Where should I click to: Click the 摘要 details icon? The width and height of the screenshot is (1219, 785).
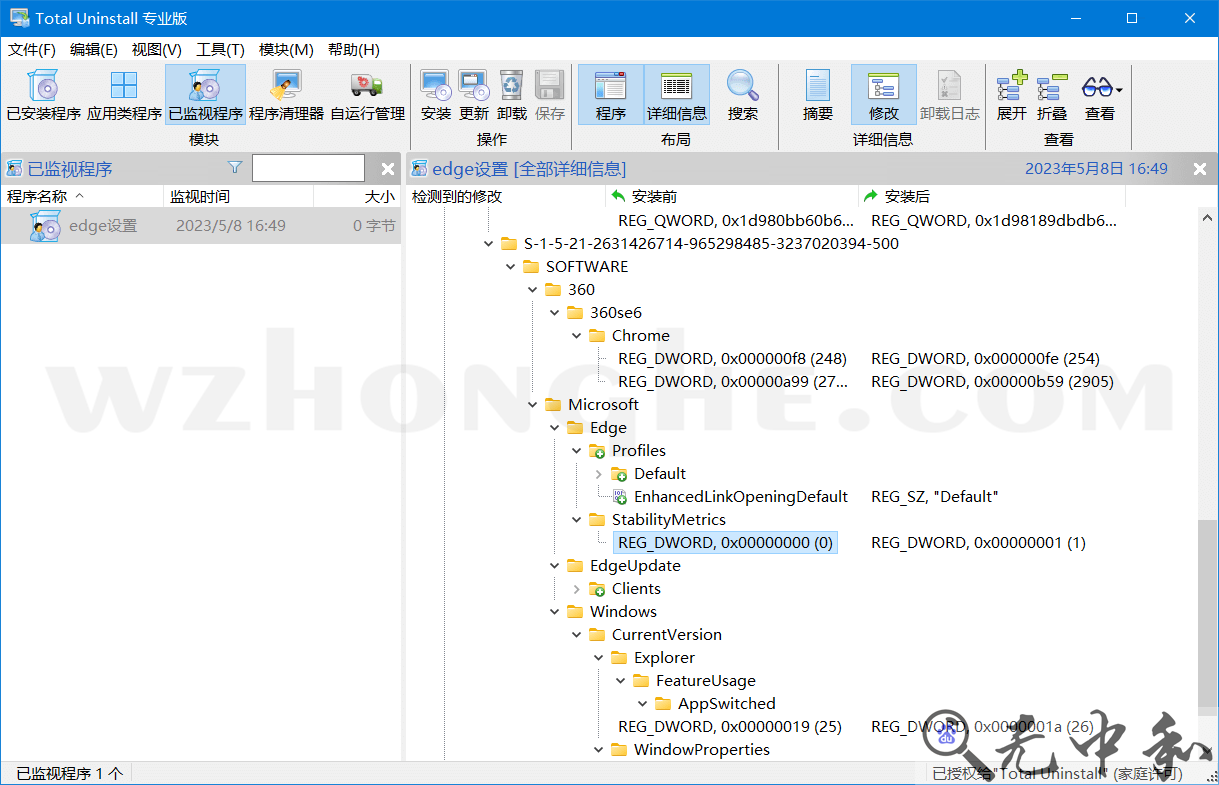coord(817,94)
